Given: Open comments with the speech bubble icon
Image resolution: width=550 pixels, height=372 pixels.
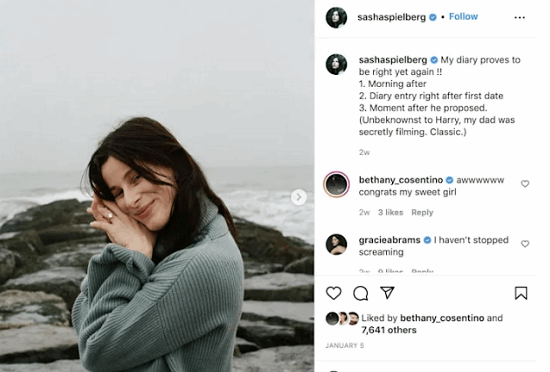Looking at the screenshot, I should 361,293.
